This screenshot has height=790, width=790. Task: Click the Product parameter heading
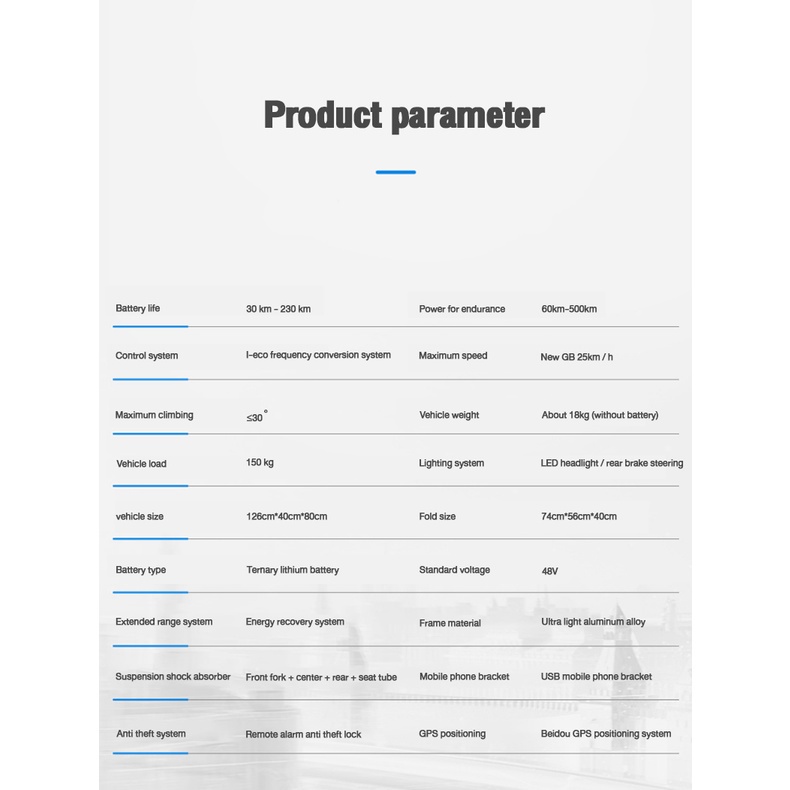[403, 115]
